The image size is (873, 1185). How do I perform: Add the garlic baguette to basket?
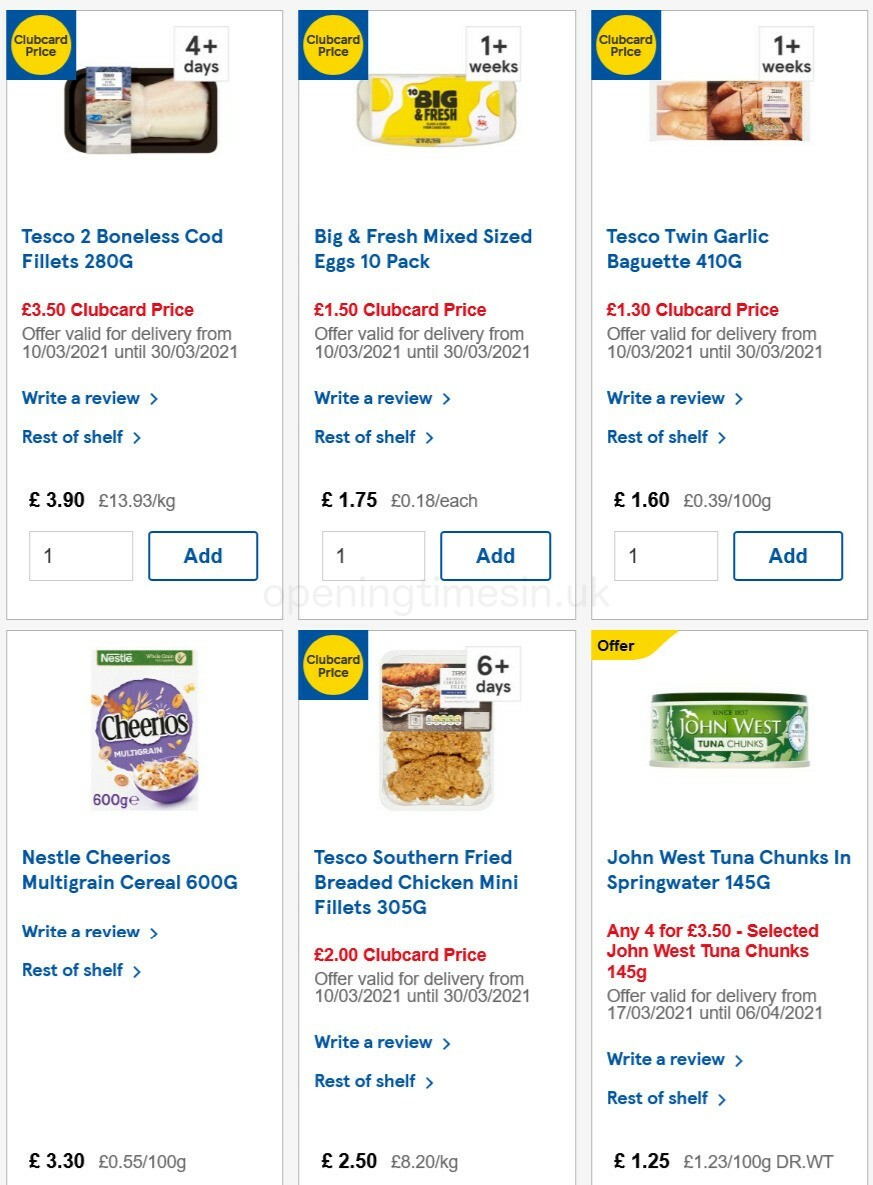click(788, 556)
